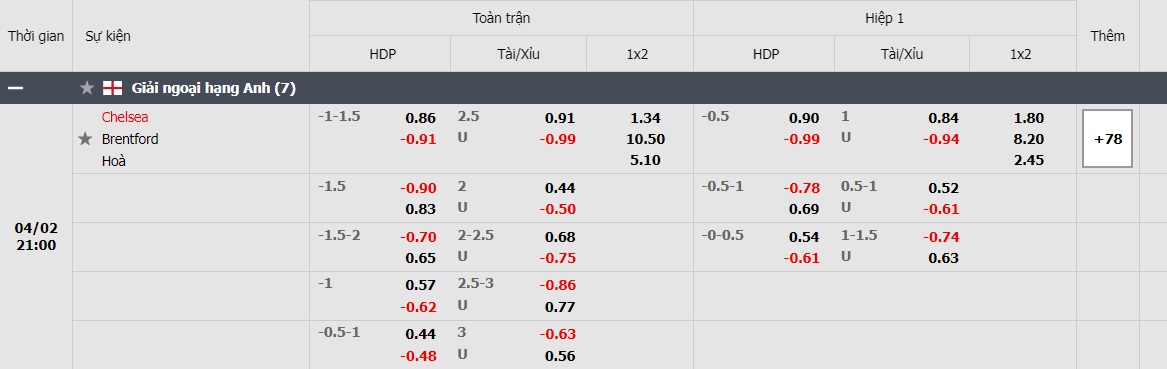The image size is (1167, 369).
Task: Choose under odds -0.99 for 2.5 line
Action: click(557, 138)
